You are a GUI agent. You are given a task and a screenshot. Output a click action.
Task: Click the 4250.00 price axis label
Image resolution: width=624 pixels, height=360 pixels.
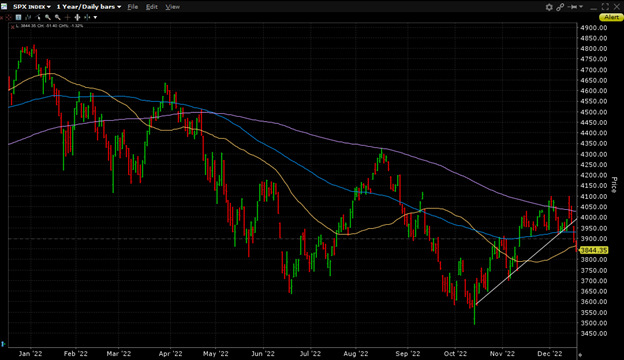click(594, 165)
